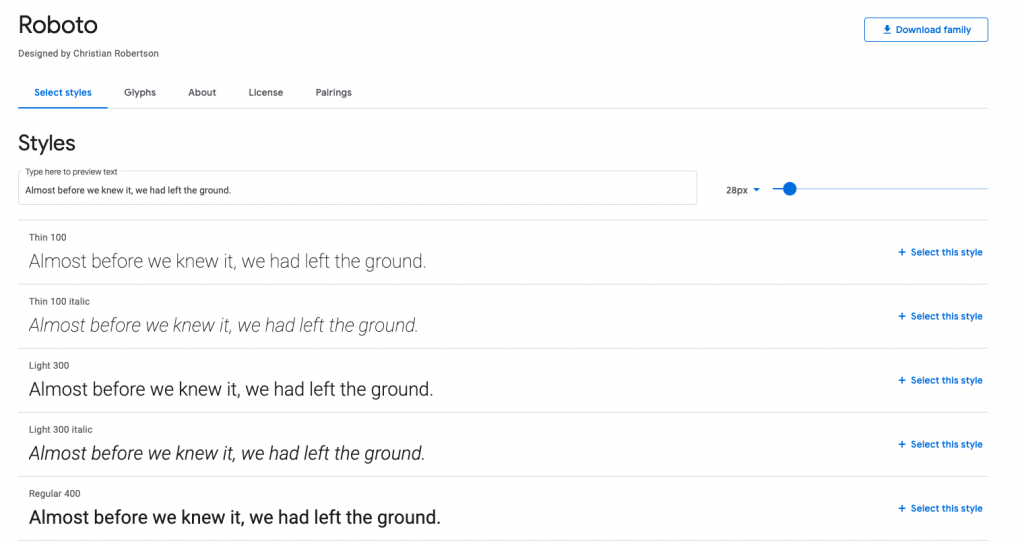The image size is (1024, 544).
Task: Click the plus icon for Thin 100 italic
Action: coord(902,317)
